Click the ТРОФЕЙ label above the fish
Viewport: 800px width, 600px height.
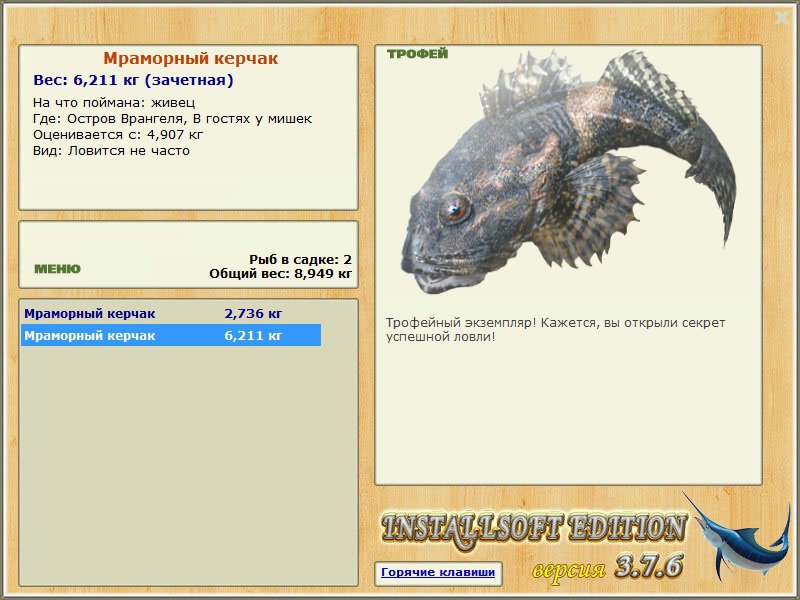point(417,54)
